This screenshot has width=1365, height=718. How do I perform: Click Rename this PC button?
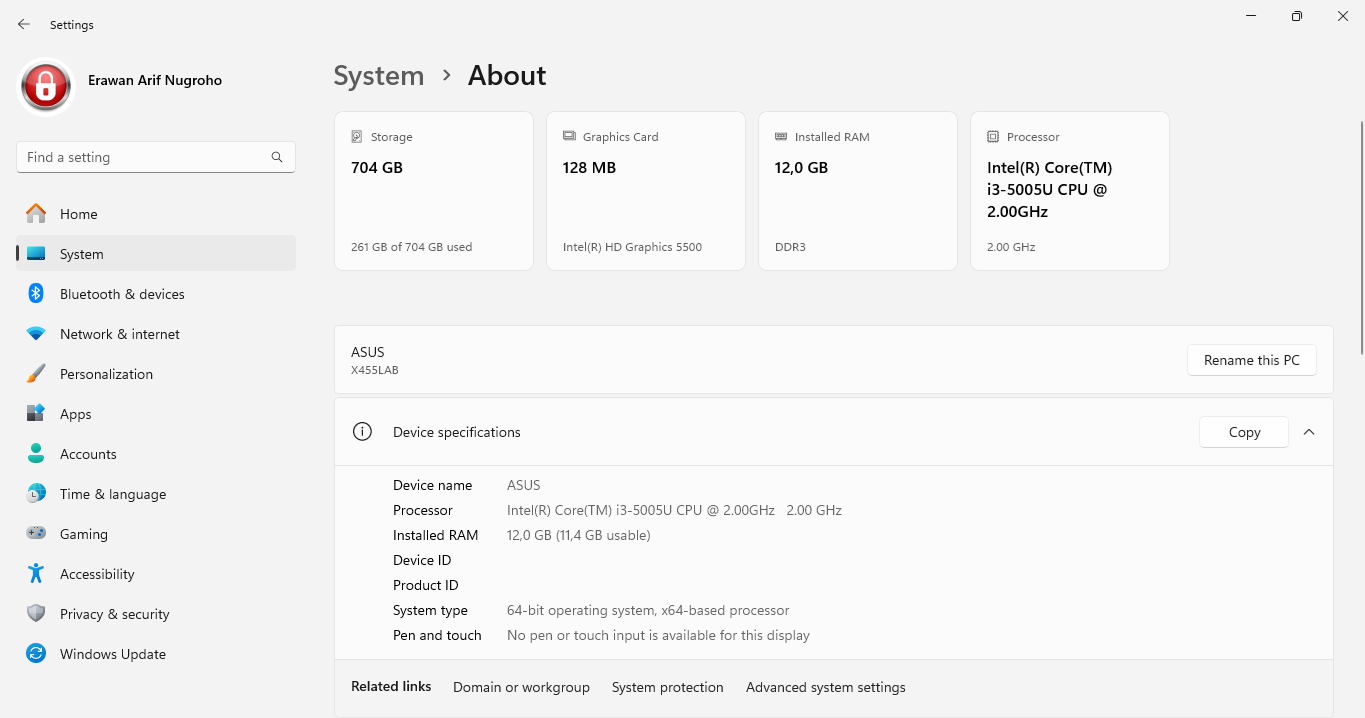pos(1252,360)
